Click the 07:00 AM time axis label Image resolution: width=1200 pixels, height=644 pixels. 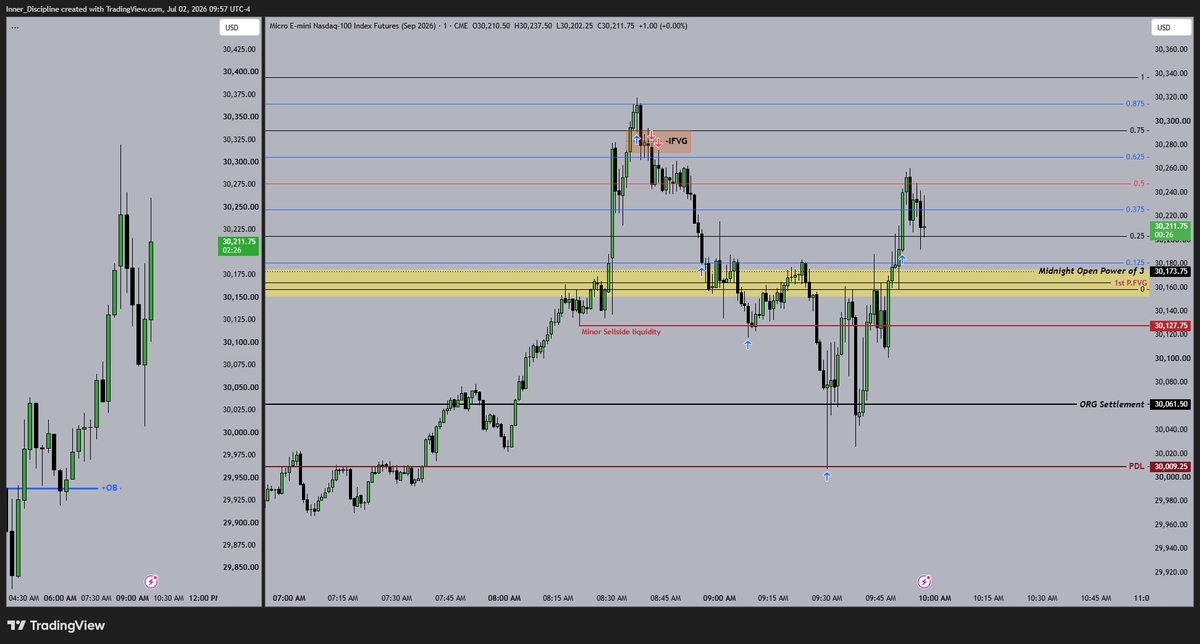pyautogui.click(x=288, y=598)
